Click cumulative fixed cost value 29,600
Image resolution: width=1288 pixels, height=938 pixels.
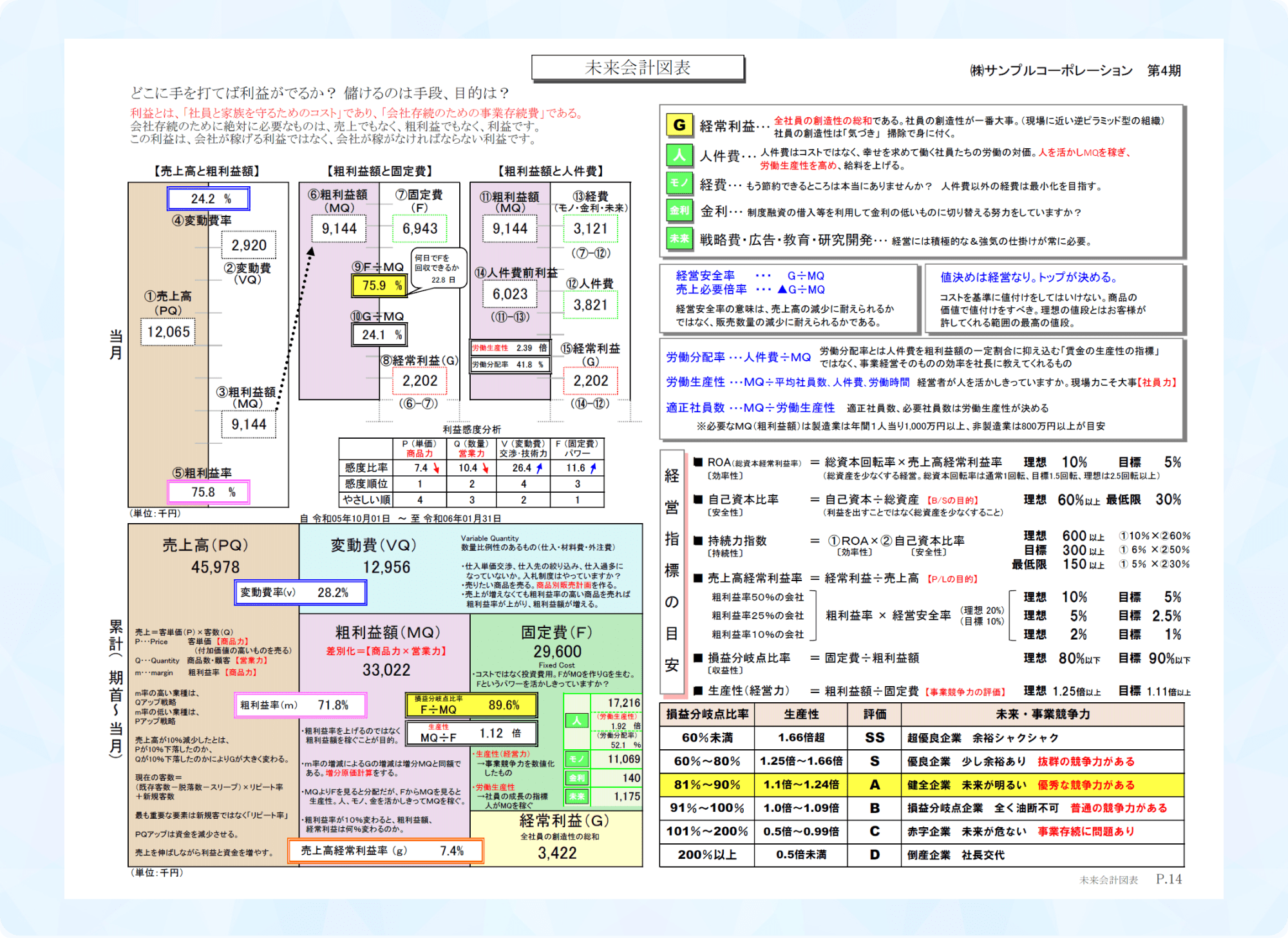557,651
